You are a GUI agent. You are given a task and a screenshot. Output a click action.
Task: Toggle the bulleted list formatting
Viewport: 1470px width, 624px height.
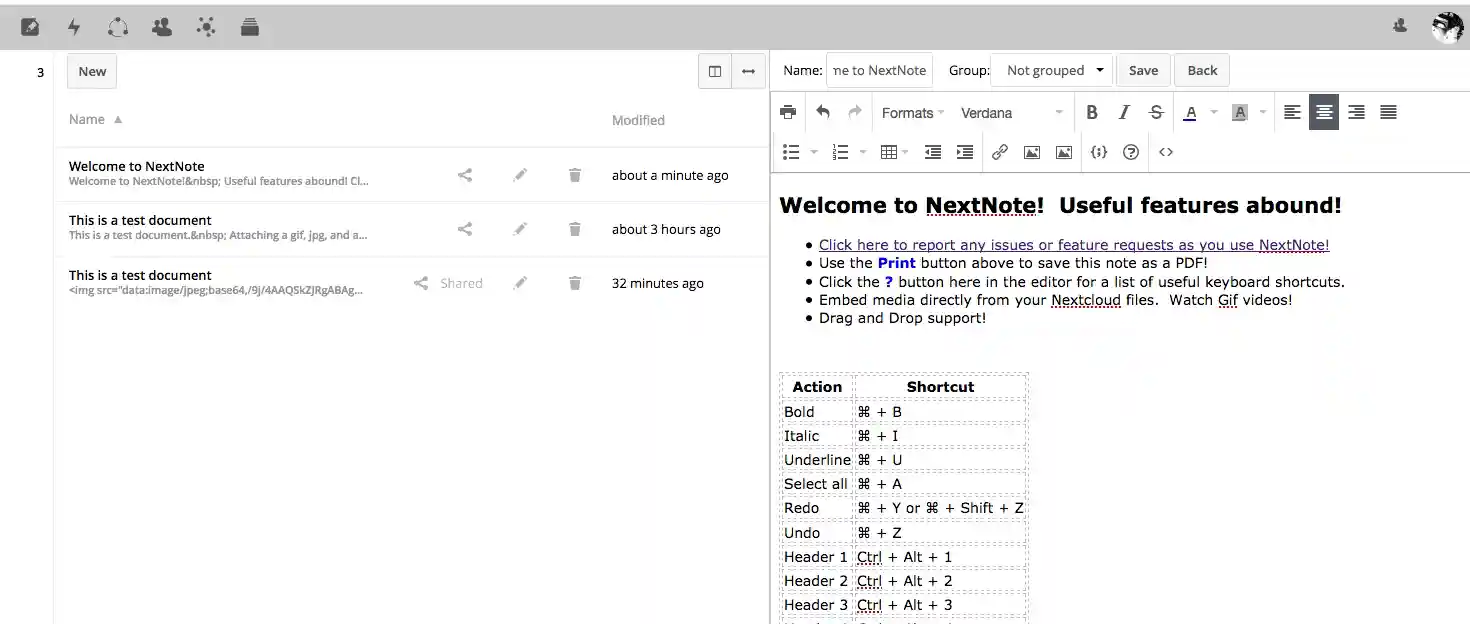[x=789, y=152]
